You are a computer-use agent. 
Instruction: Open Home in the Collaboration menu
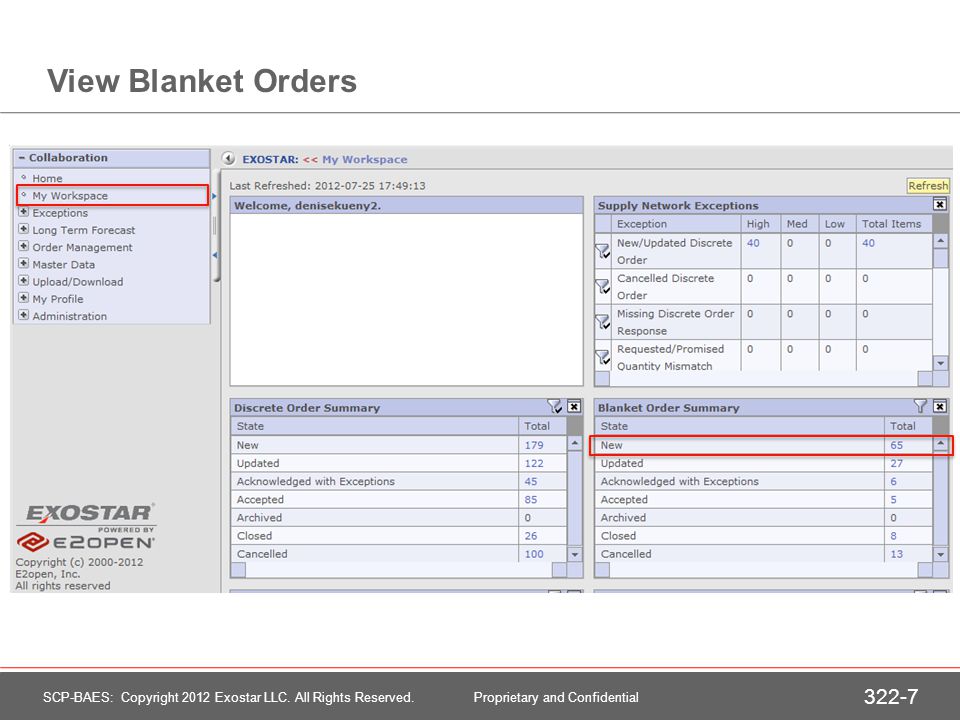(x=47, y=178)
